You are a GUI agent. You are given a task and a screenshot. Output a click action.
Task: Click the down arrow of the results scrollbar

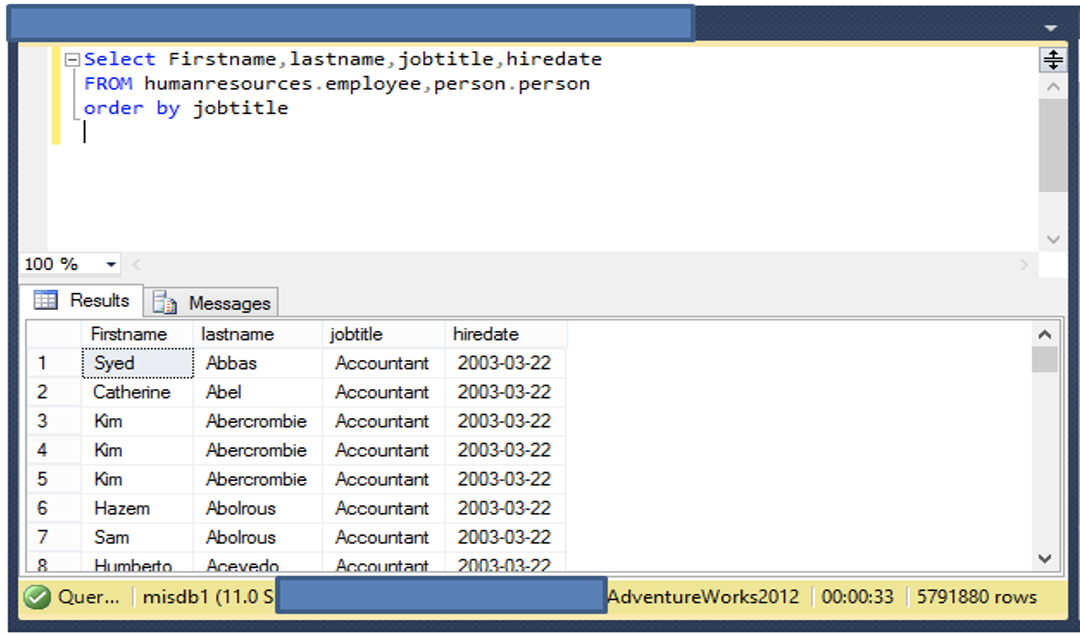[1046, 560]
